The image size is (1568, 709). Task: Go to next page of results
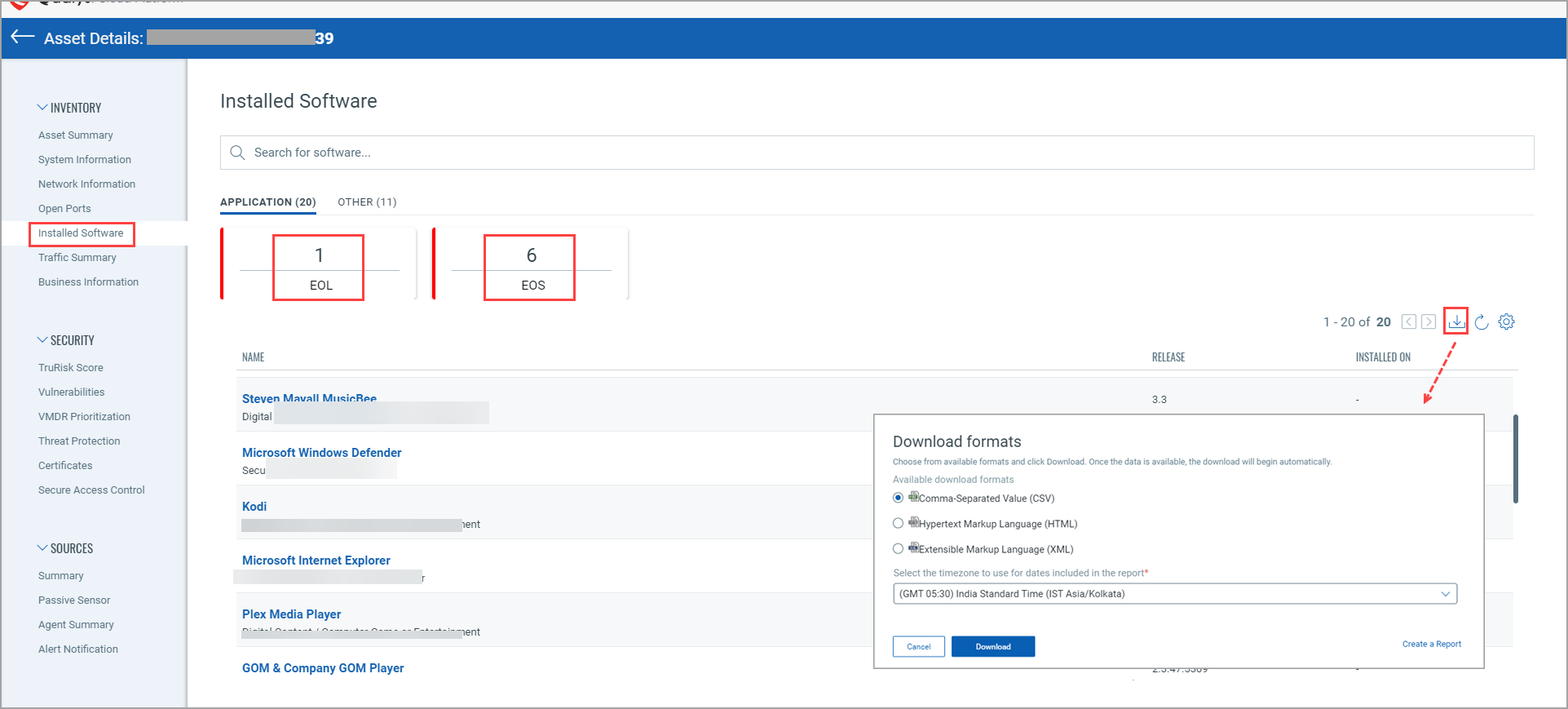tap(1429, 321)
